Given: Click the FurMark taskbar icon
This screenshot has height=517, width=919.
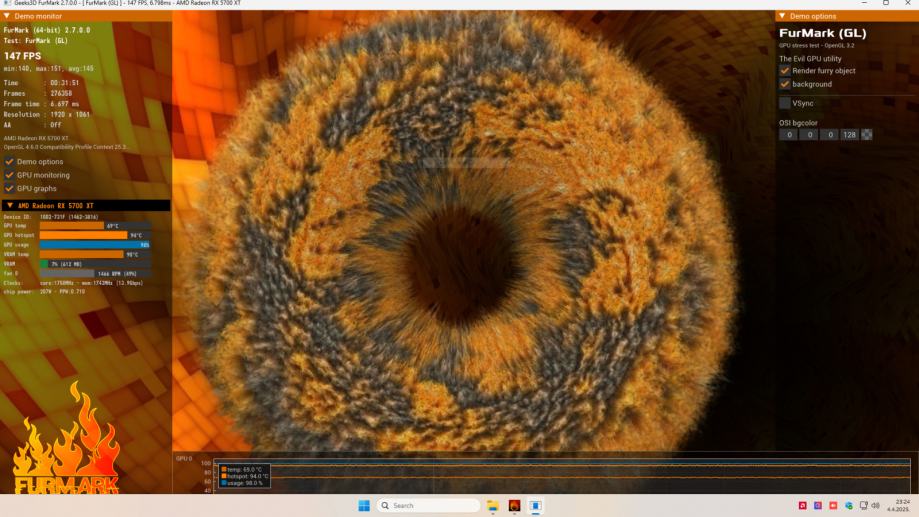Looking at the screenshot, I should click(x=514, y=505).
